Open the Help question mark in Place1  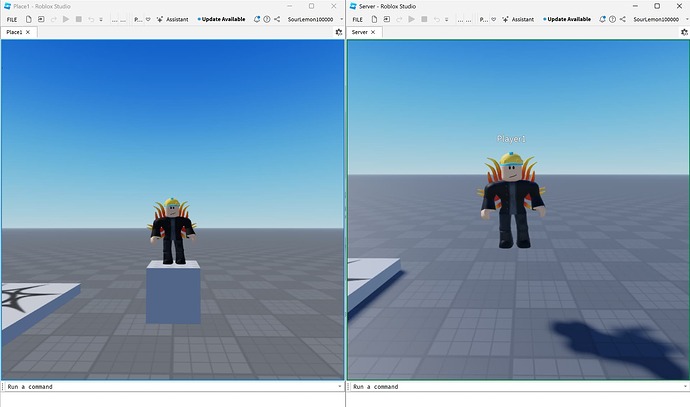click(x=267, y=19)
